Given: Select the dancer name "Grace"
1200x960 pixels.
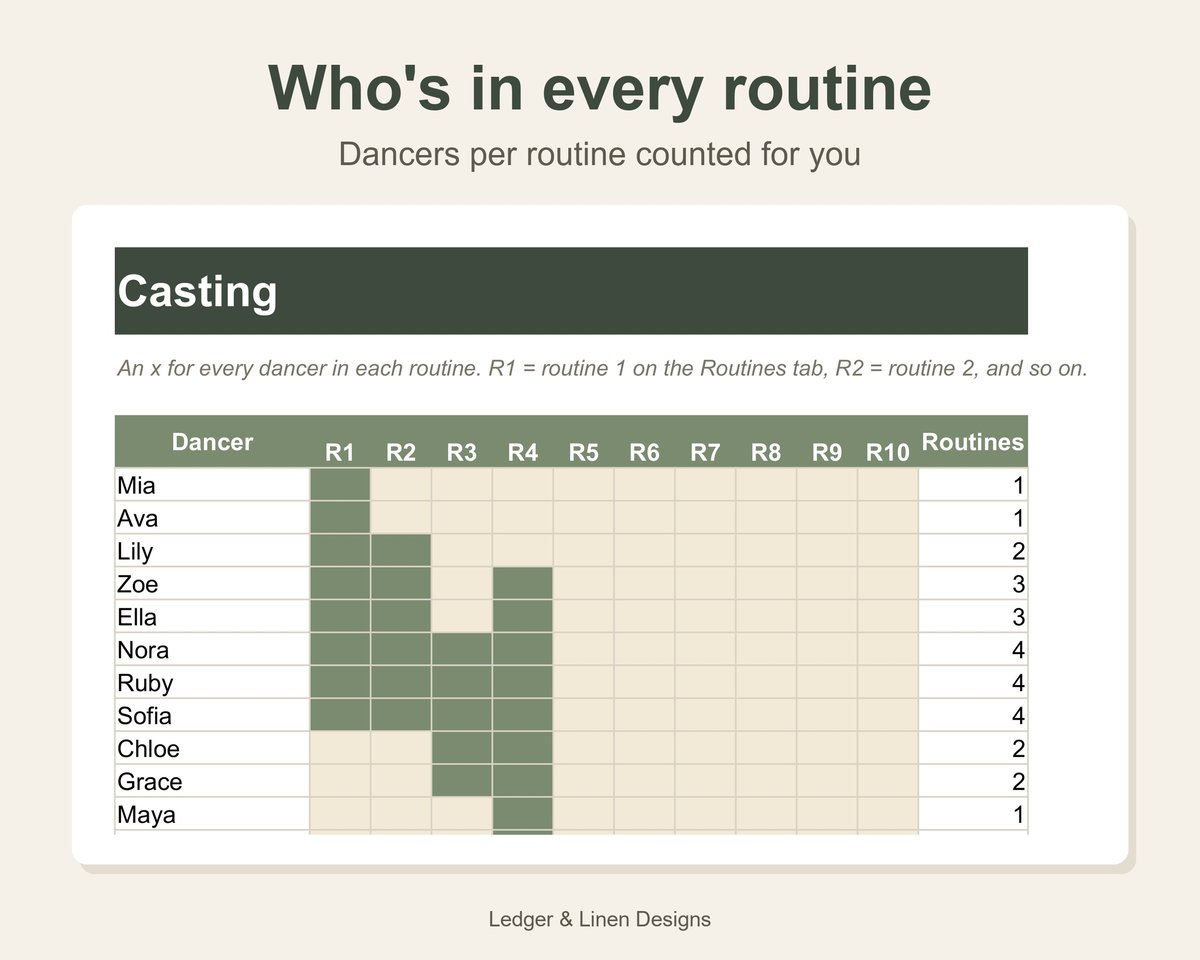Looking at the screenshot, I should 150,782.
